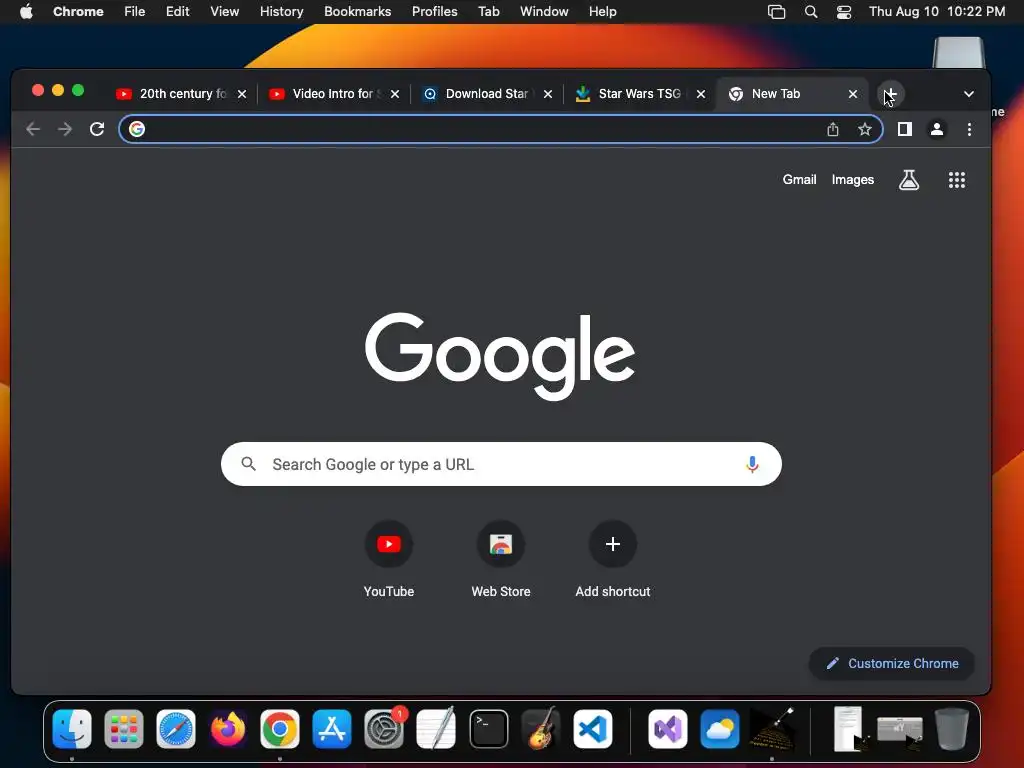Image resolution: width=1024 pixels, height=768 pixels.
Task: Switch to the Star Wars TSG tab
Action: (x=630, y=94)
